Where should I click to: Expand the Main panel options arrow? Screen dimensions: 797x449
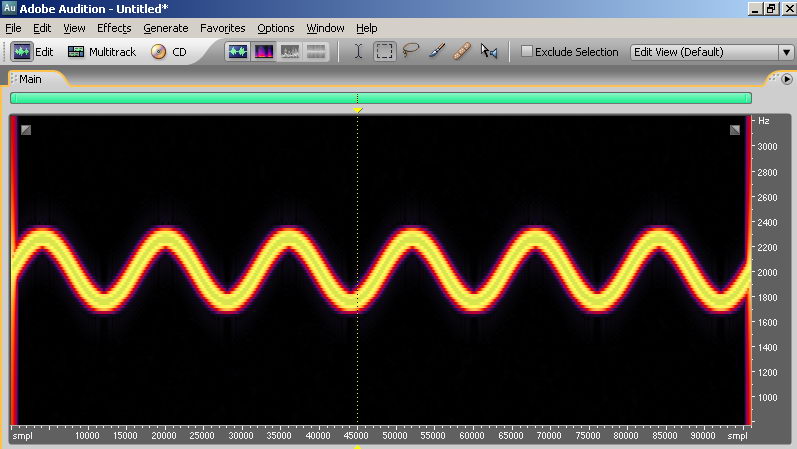pyautogui.click(x=786, y=78)
